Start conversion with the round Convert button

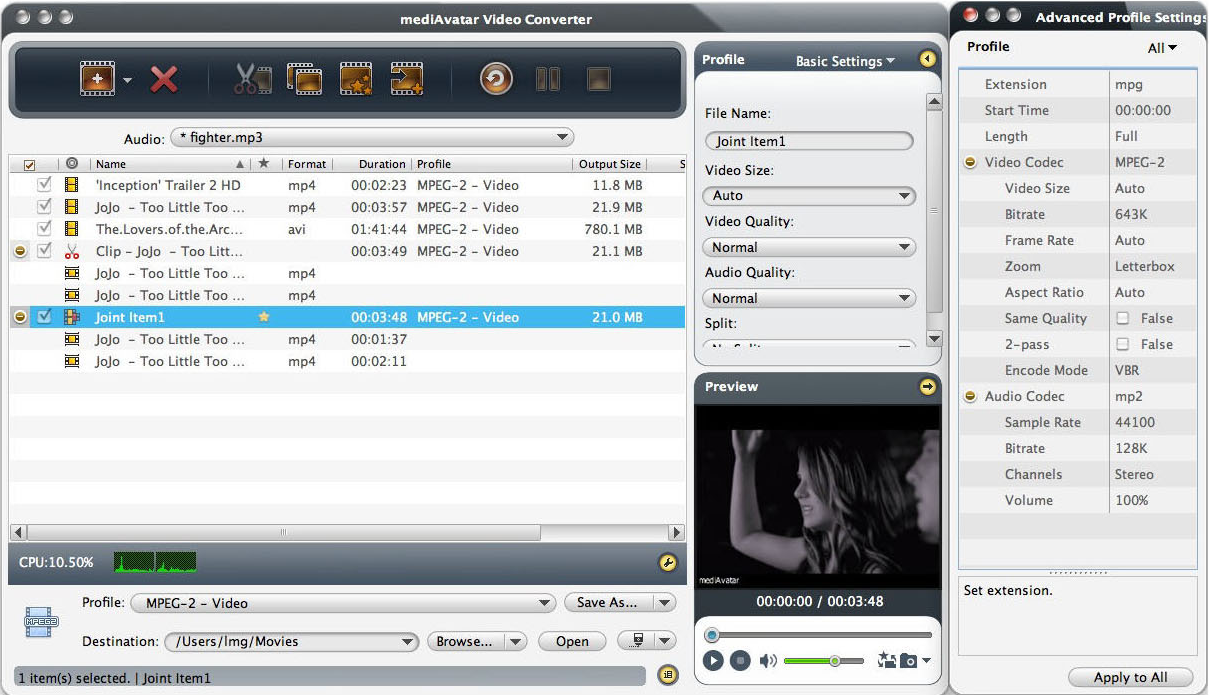(496, 78)
